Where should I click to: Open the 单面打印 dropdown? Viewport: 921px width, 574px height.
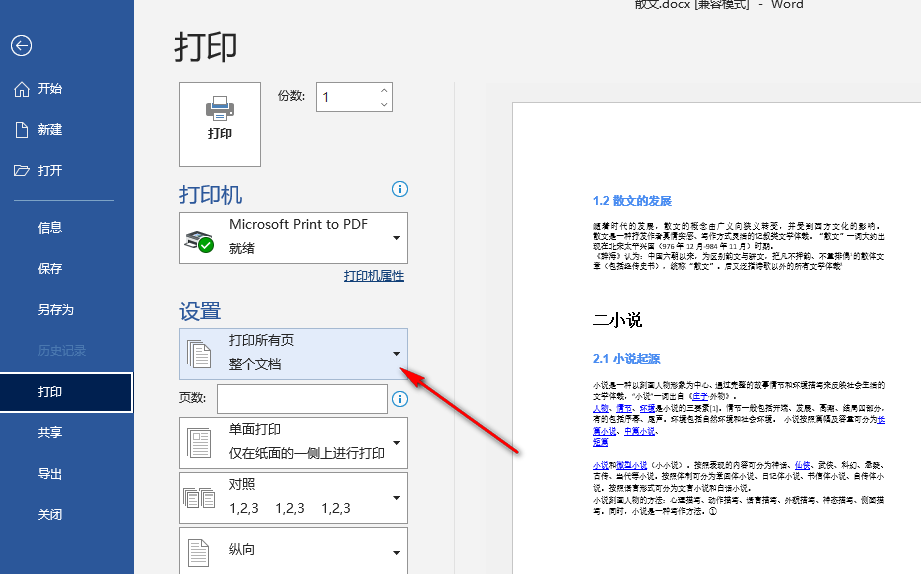point(293,443)
